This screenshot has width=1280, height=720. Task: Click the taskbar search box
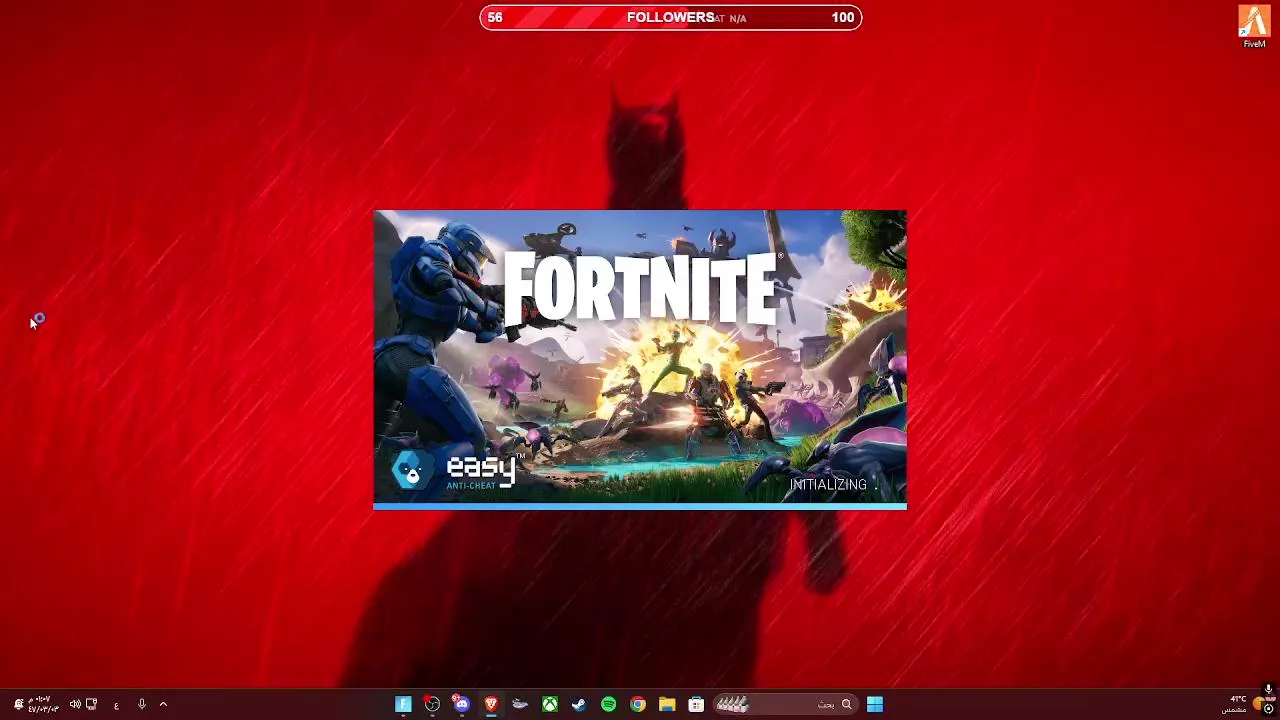[784, 704]
